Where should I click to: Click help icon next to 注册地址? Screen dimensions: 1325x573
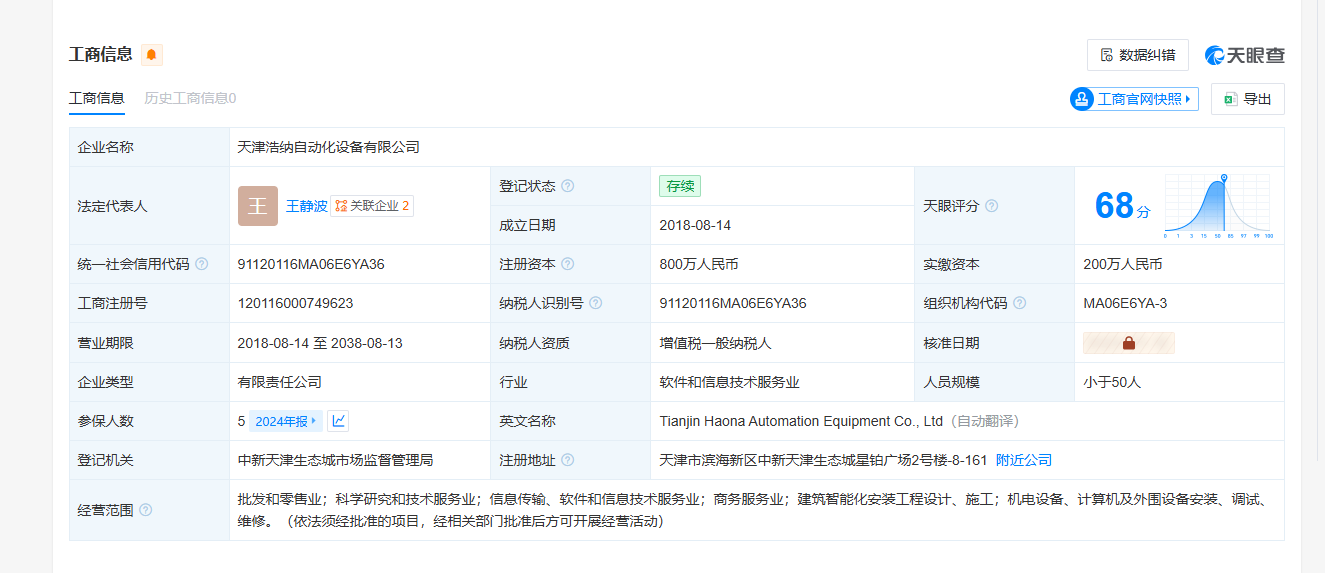pyautogui.click(x=568, y=460)
